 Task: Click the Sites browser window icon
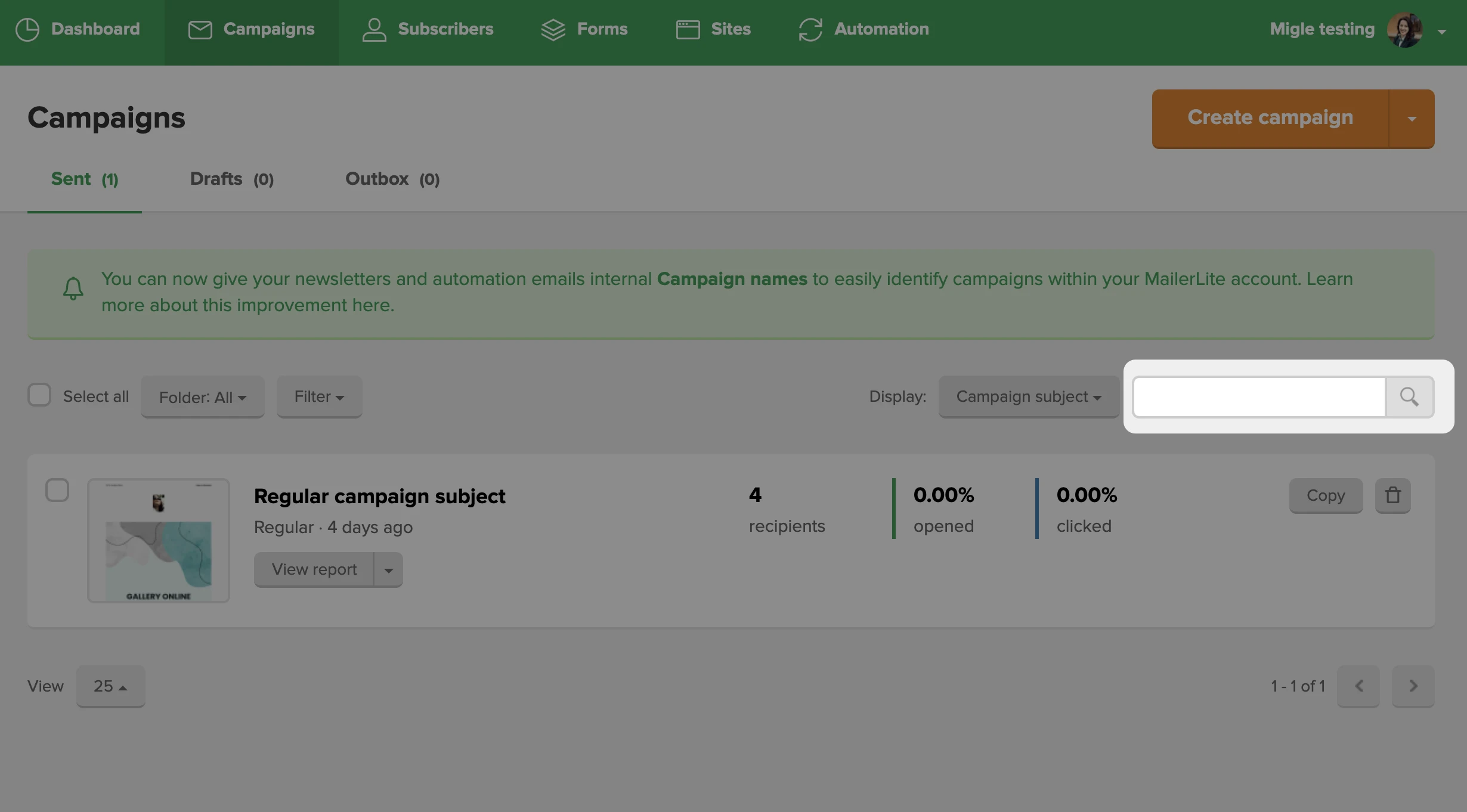click(x=688, y=29)
